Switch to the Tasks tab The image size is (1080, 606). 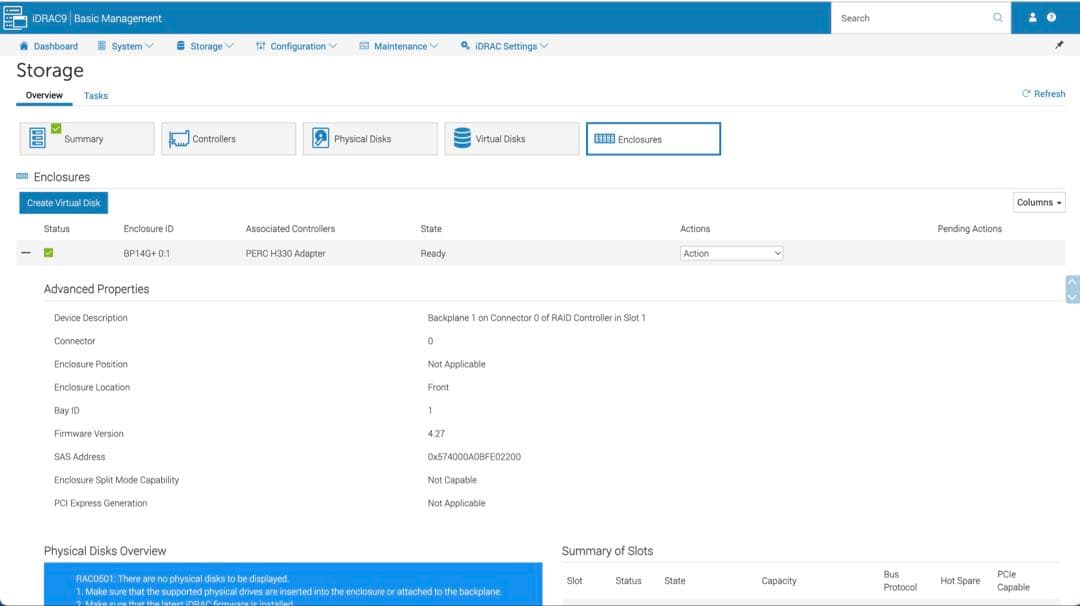96,96
